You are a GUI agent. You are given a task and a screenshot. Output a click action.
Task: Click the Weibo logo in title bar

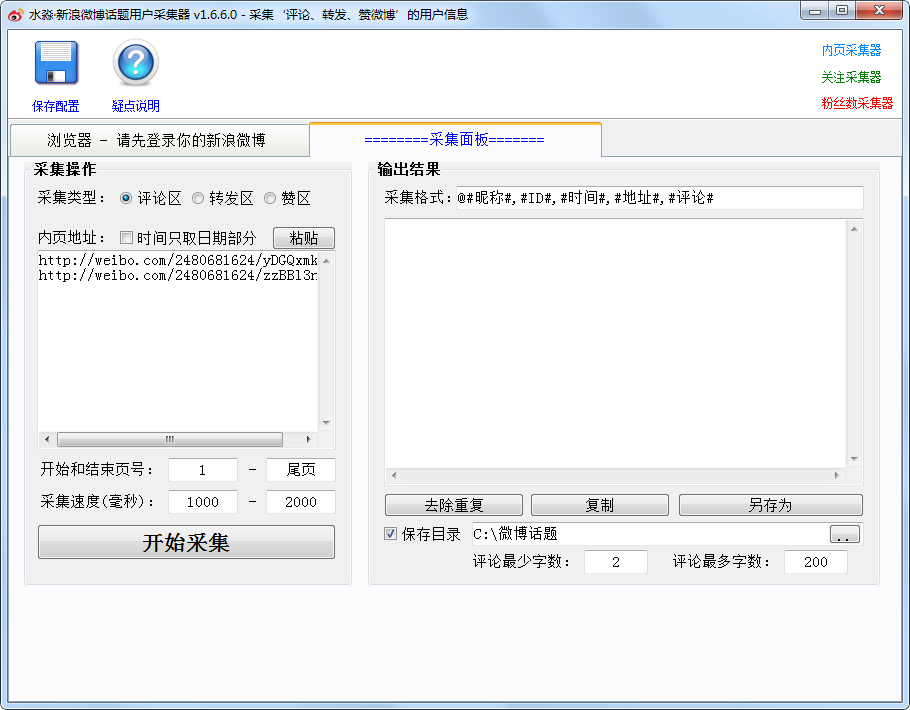[x=15, y=14]
